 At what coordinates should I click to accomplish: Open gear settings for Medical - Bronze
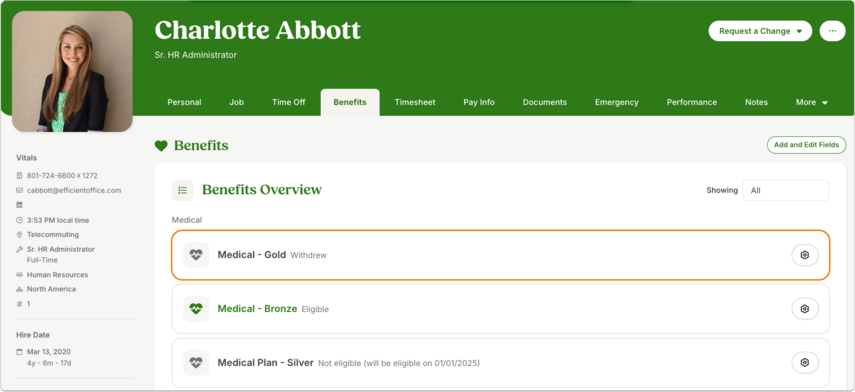click(x=805, y=309)
